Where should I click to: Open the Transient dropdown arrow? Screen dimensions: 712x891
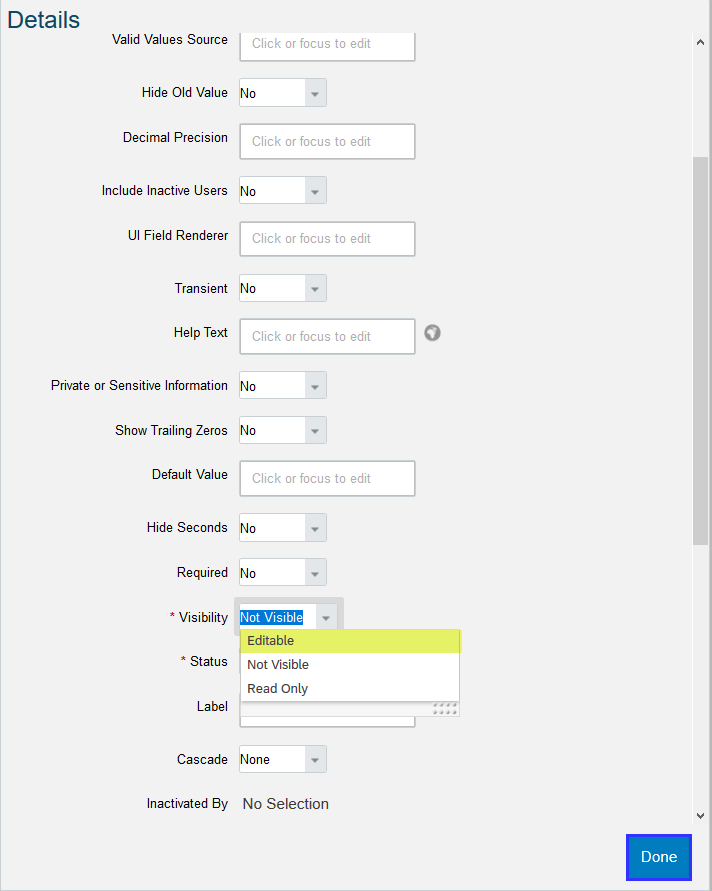coord(315,288)
